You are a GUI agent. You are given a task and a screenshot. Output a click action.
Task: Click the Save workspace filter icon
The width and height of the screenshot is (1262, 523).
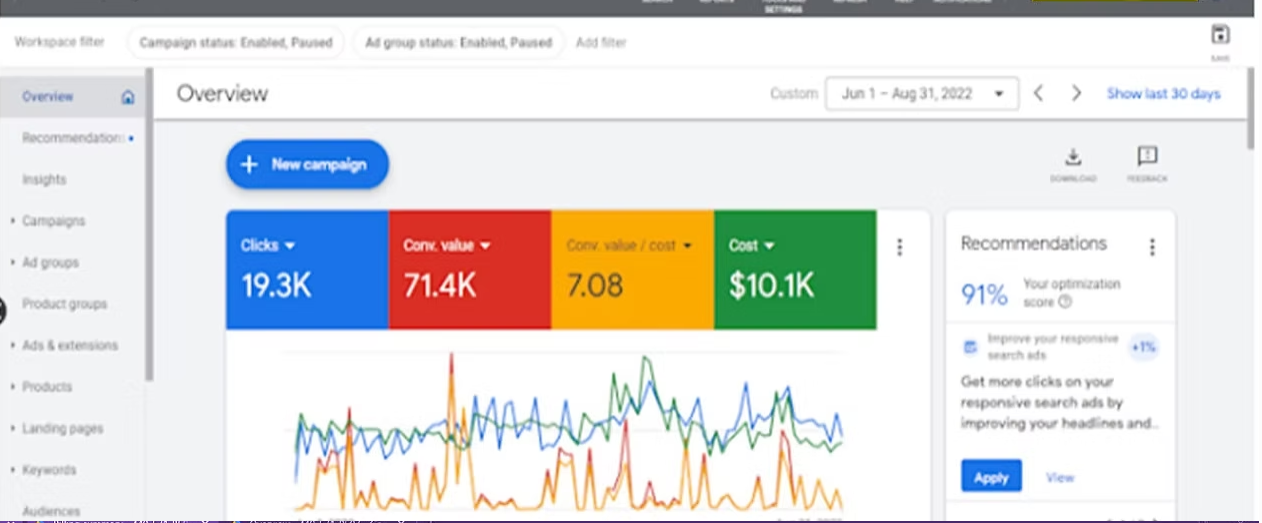(x=1220, y=36)
